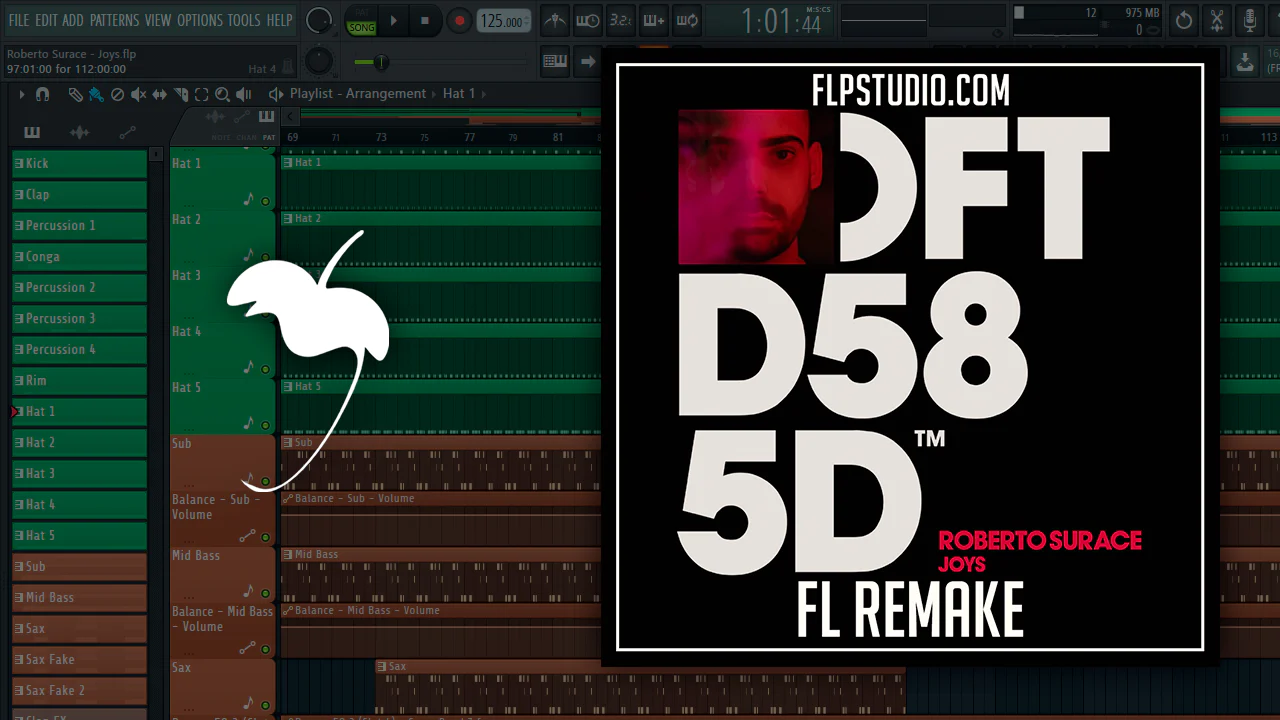The image size is (1280, 720).
Task: Show automation clips in the picker panel
Action: click(127, 132)
